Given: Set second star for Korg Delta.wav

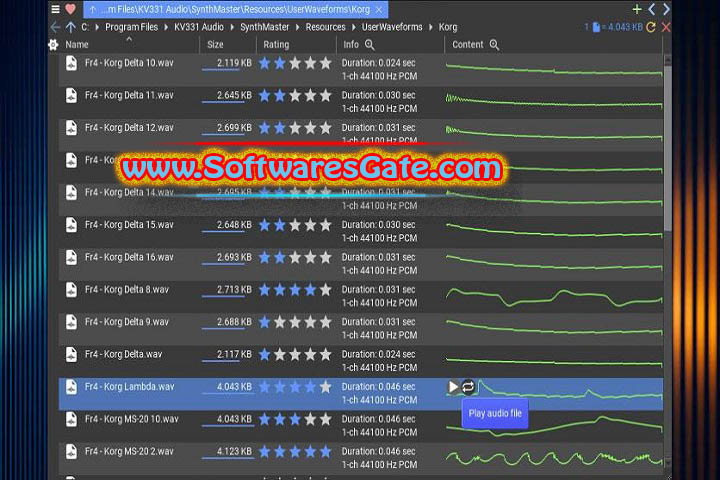Looking at the screenshot, I should tap(280, 355).
